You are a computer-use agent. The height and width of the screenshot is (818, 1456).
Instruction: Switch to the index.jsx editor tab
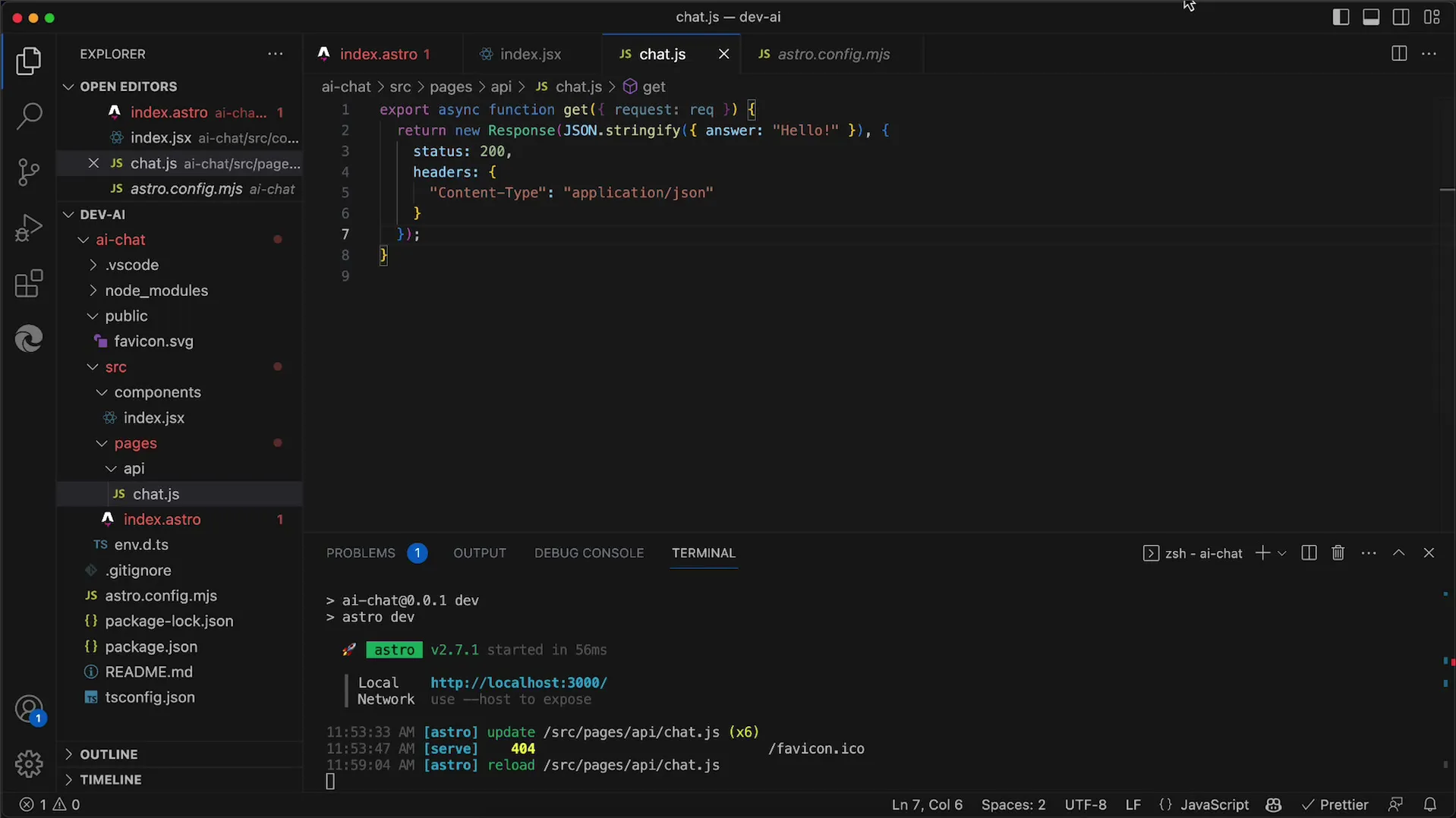pyautogui.click(x=530, y=54)
